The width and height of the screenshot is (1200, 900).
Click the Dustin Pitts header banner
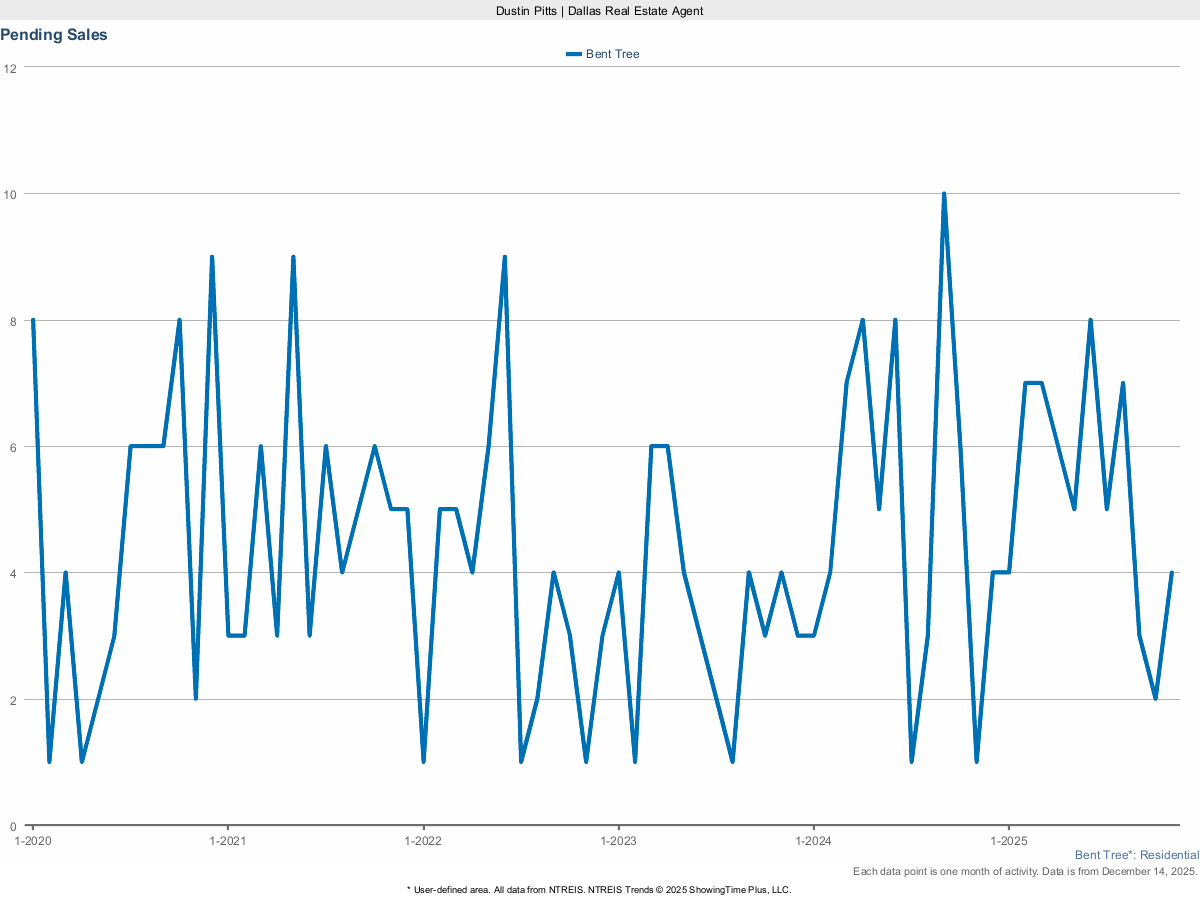pyautogui.click(x=598, y=11)
